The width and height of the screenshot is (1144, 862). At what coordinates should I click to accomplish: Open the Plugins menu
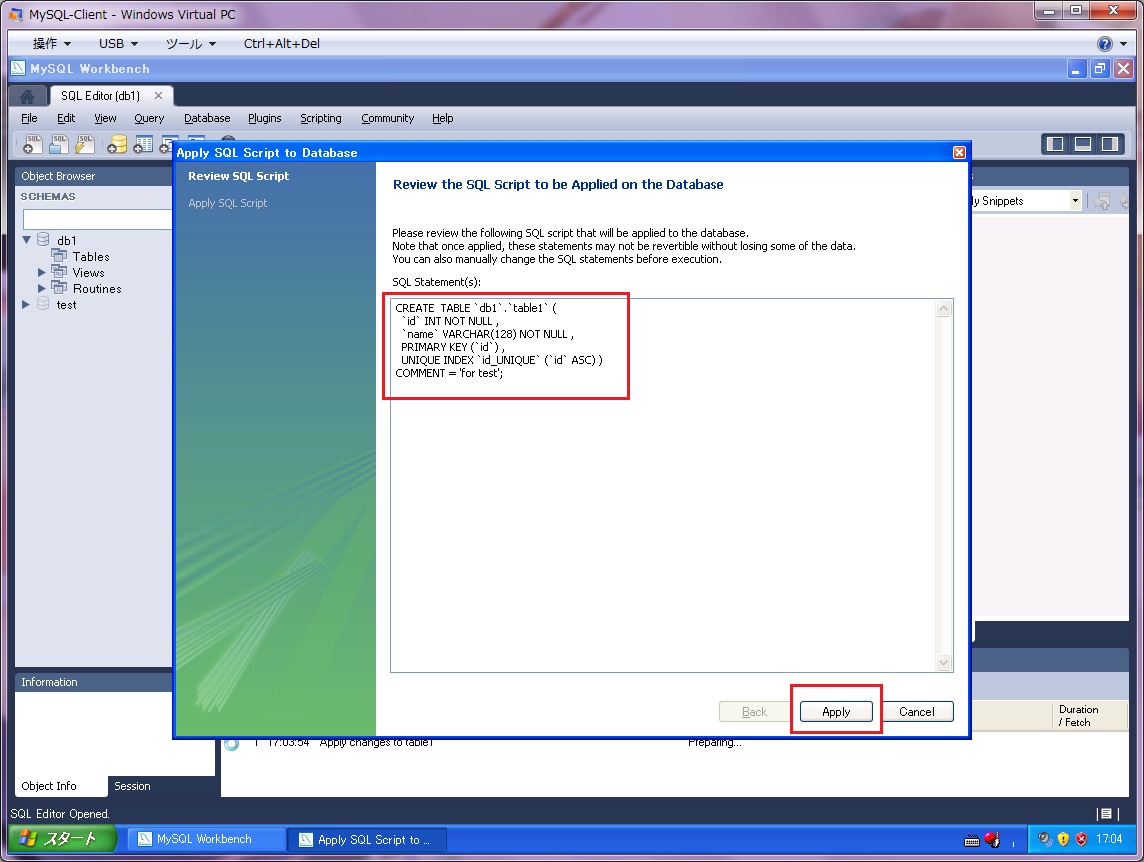point(264,118)
